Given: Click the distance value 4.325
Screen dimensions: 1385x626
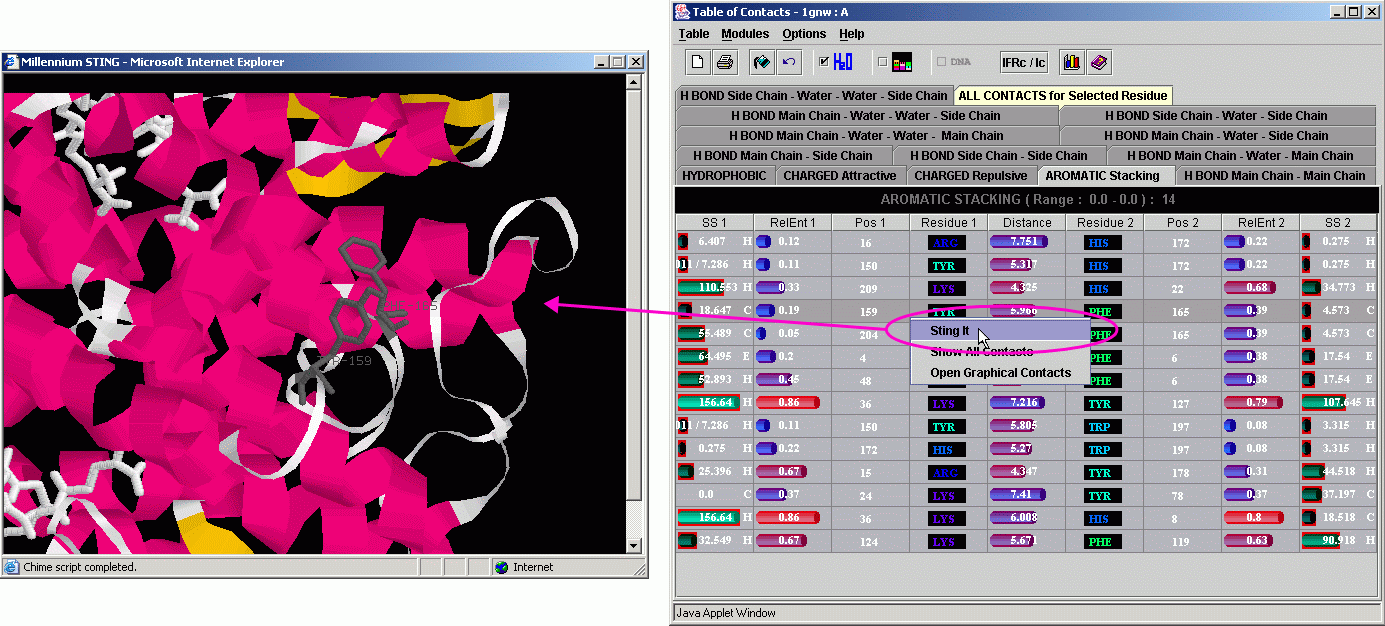Looking at the screenshot, I should pos(1024,288).
